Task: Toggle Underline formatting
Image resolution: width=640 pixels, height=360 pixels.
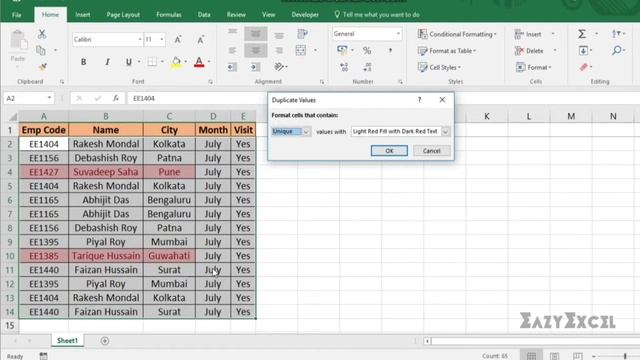Action: point(129,62)
